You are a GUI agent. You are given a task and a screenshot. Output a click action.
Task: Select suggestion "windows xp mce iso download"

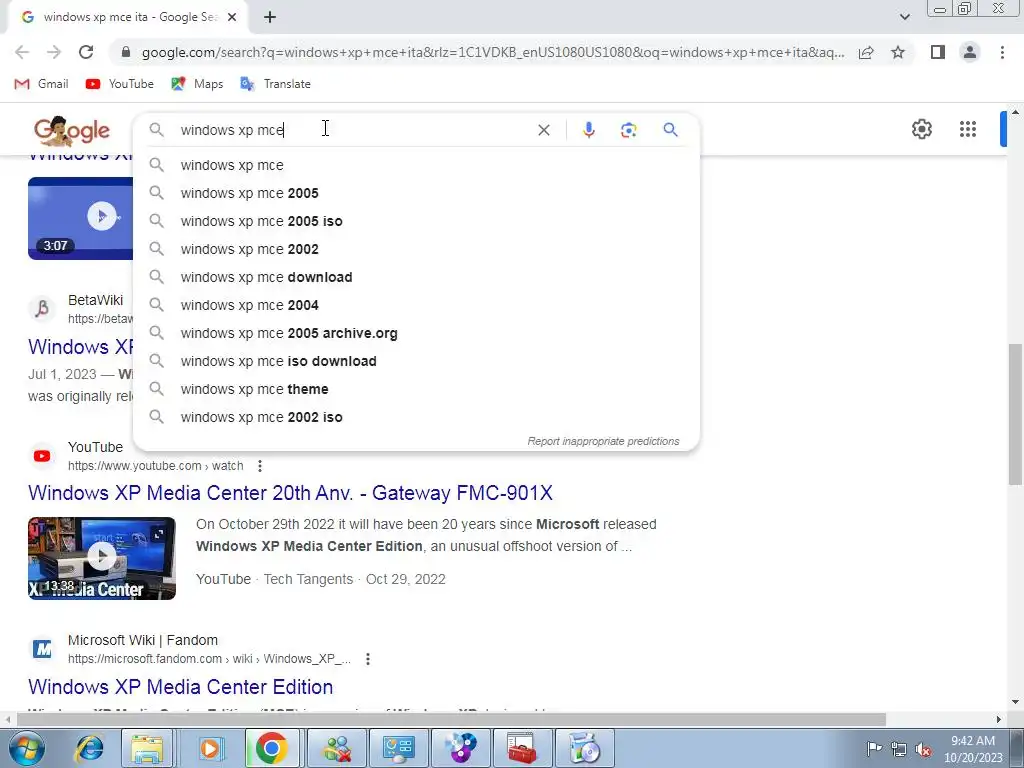(416, 362)
